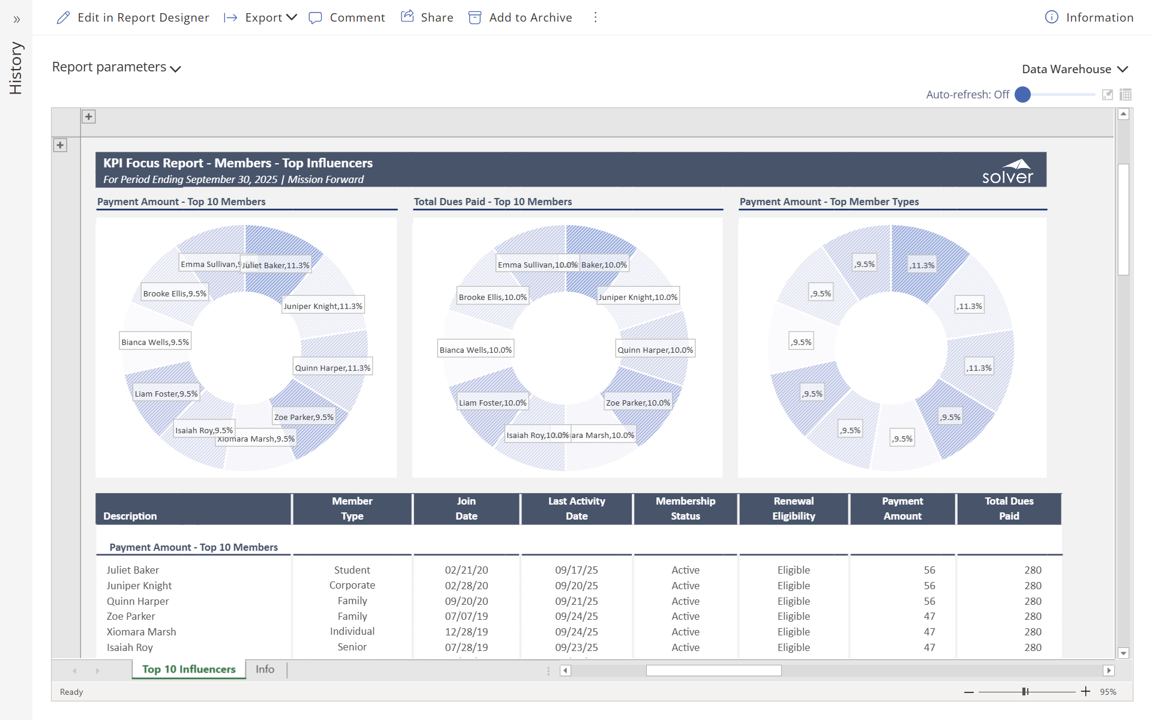The image size is (1152, 720).
Task: Expand the column group plus button
Action: [89, 117]
